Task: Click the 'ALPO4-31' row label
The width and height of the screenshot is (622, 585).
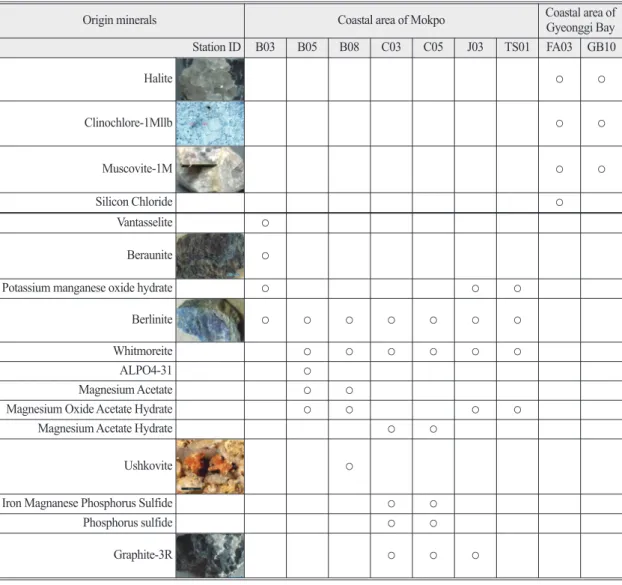Action: pyautogui.click(x=146, y=370)
